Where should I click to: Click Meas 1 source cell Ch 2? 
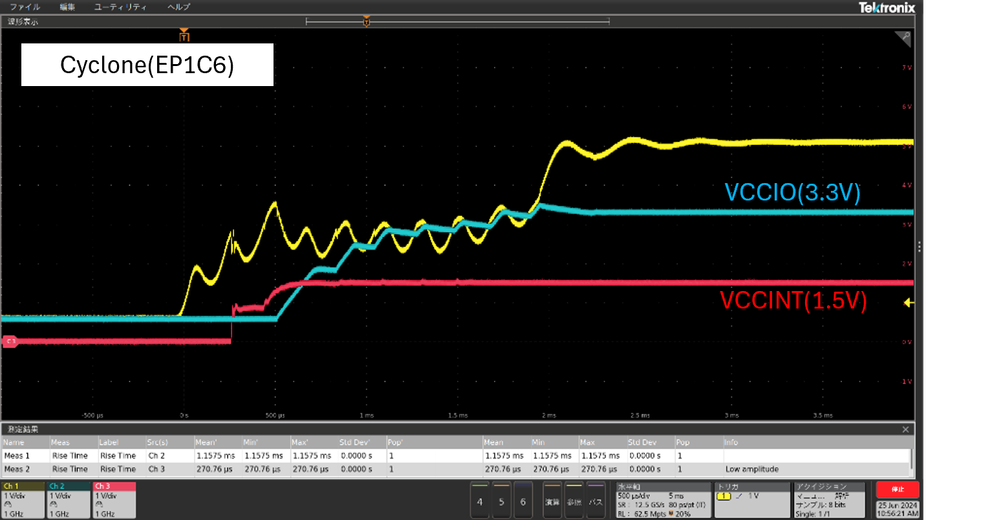click(x=157, y=456)
